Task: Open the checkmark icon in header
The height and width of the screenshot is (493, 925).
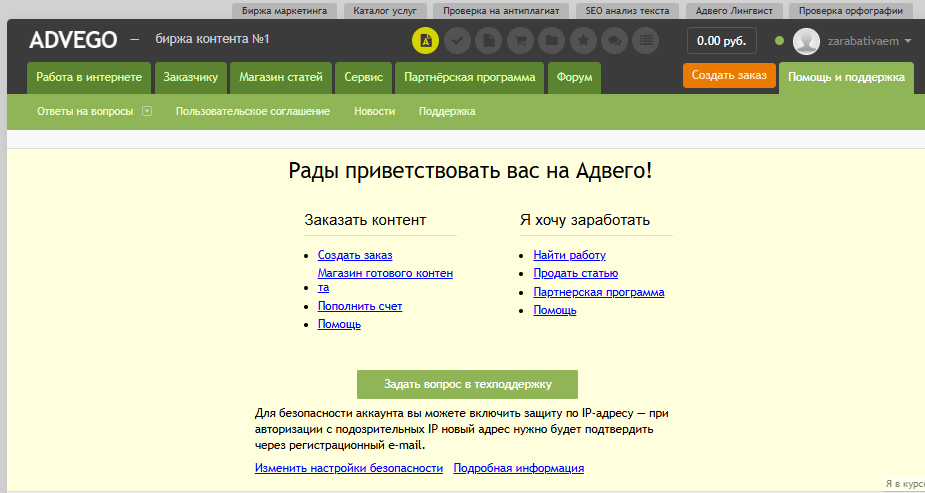Action: (x=457, y=41)
